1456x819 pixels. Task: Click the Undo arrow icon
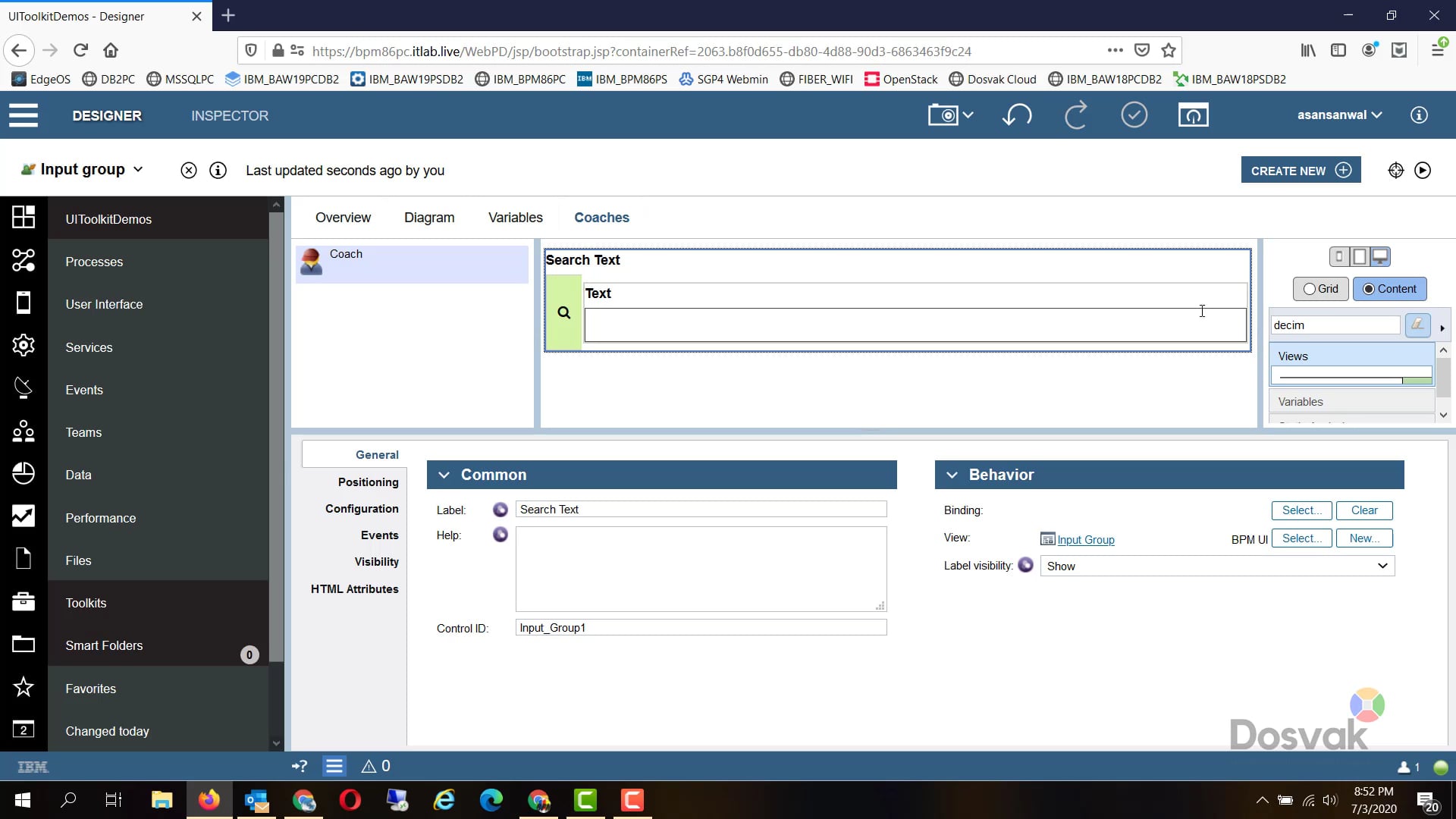click(x=1017, y=115)
